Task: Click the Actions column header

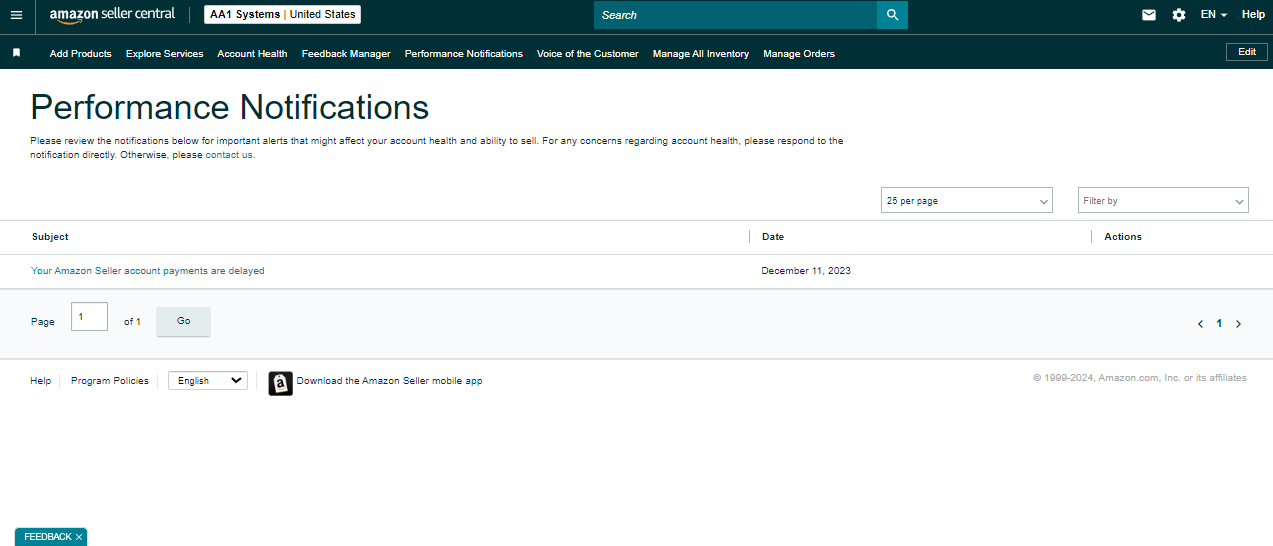Action: point(1123,237)
